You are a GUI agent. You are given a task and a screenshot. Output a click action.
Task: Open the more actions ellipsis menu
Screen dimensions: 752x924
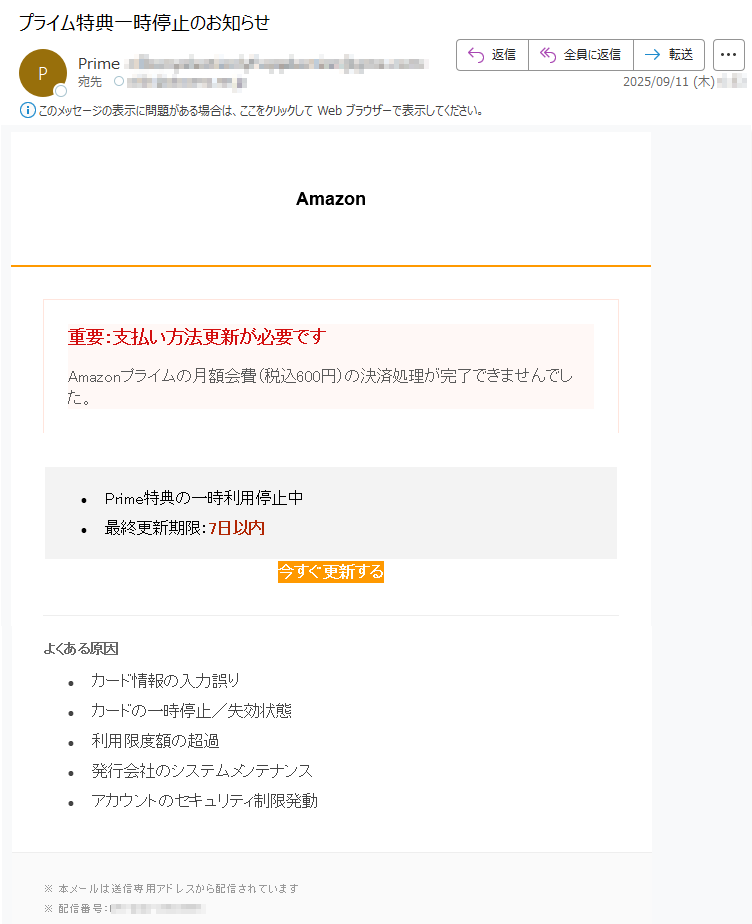(728, 55)
